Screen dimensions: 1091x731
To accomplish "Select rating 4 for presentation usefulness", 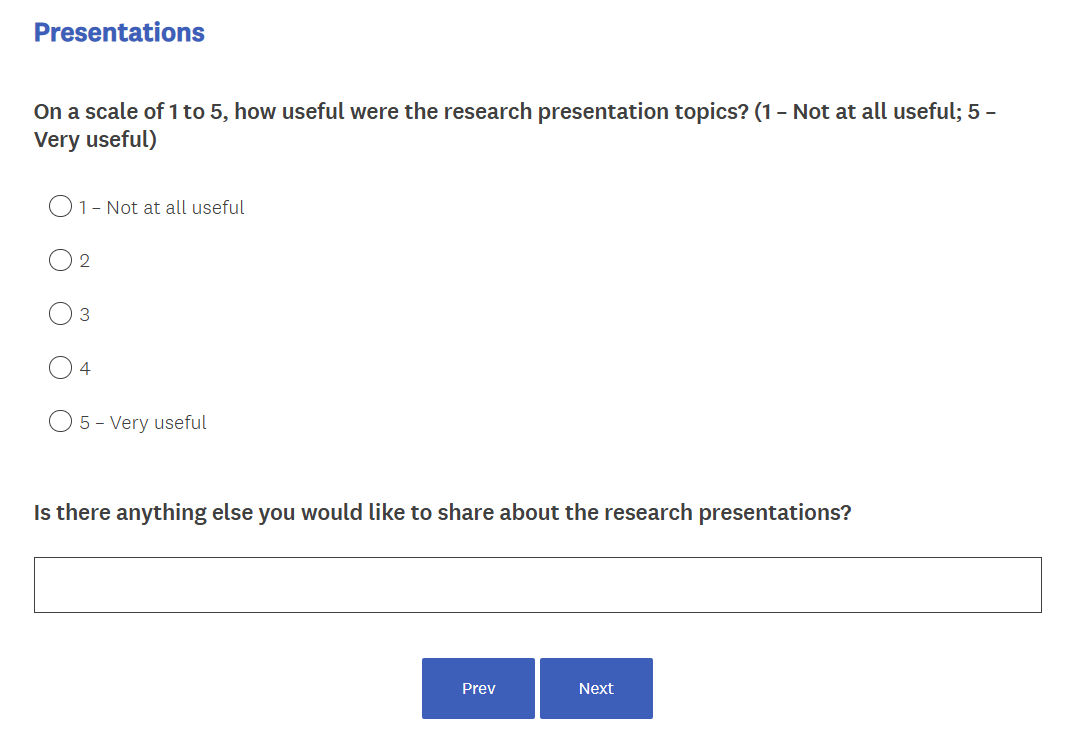I will (60, 368).
